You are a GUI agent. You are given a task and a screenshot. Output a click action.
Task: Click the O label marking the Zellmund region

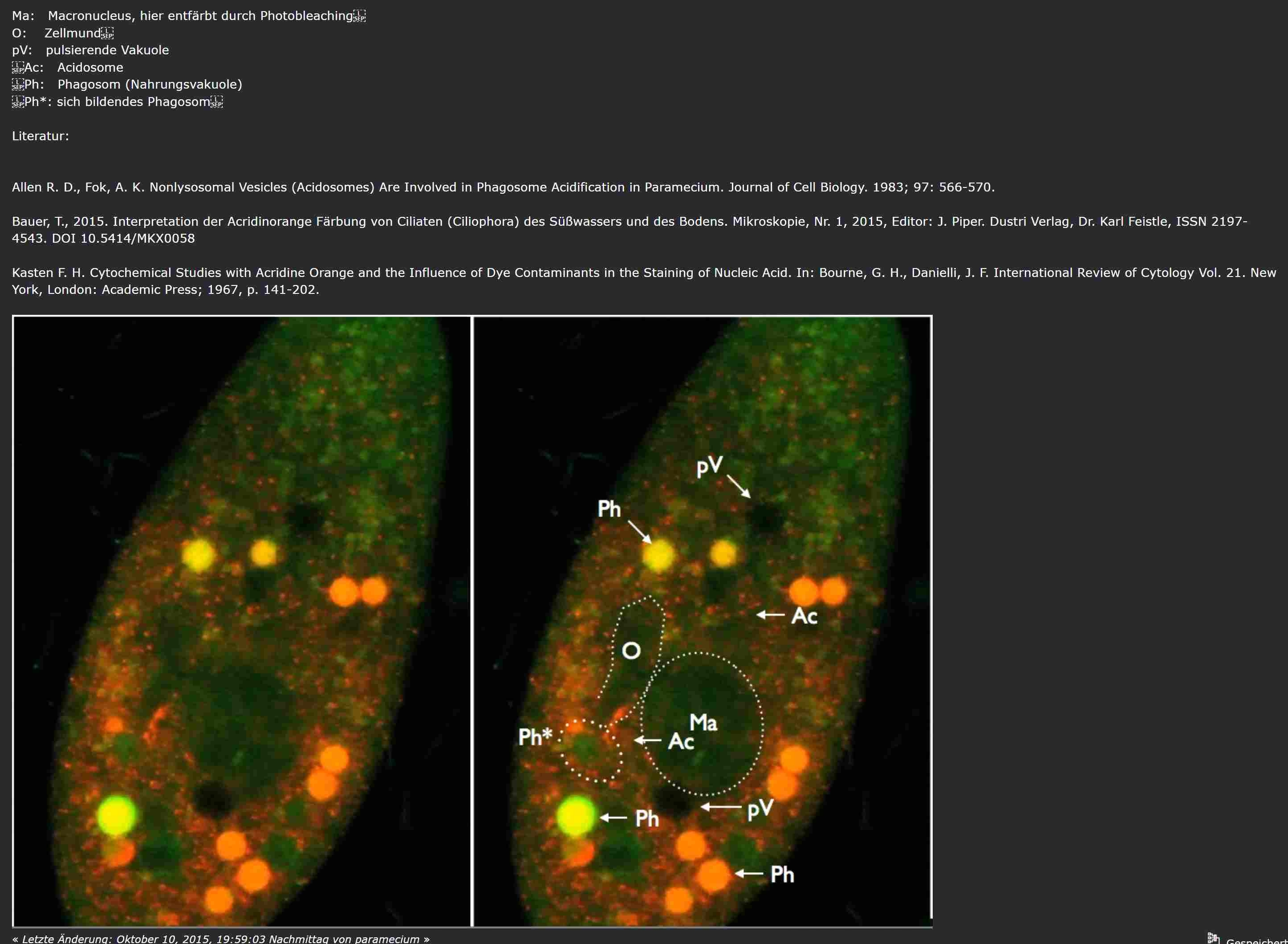pyautogui.click(x=631, y=650)
